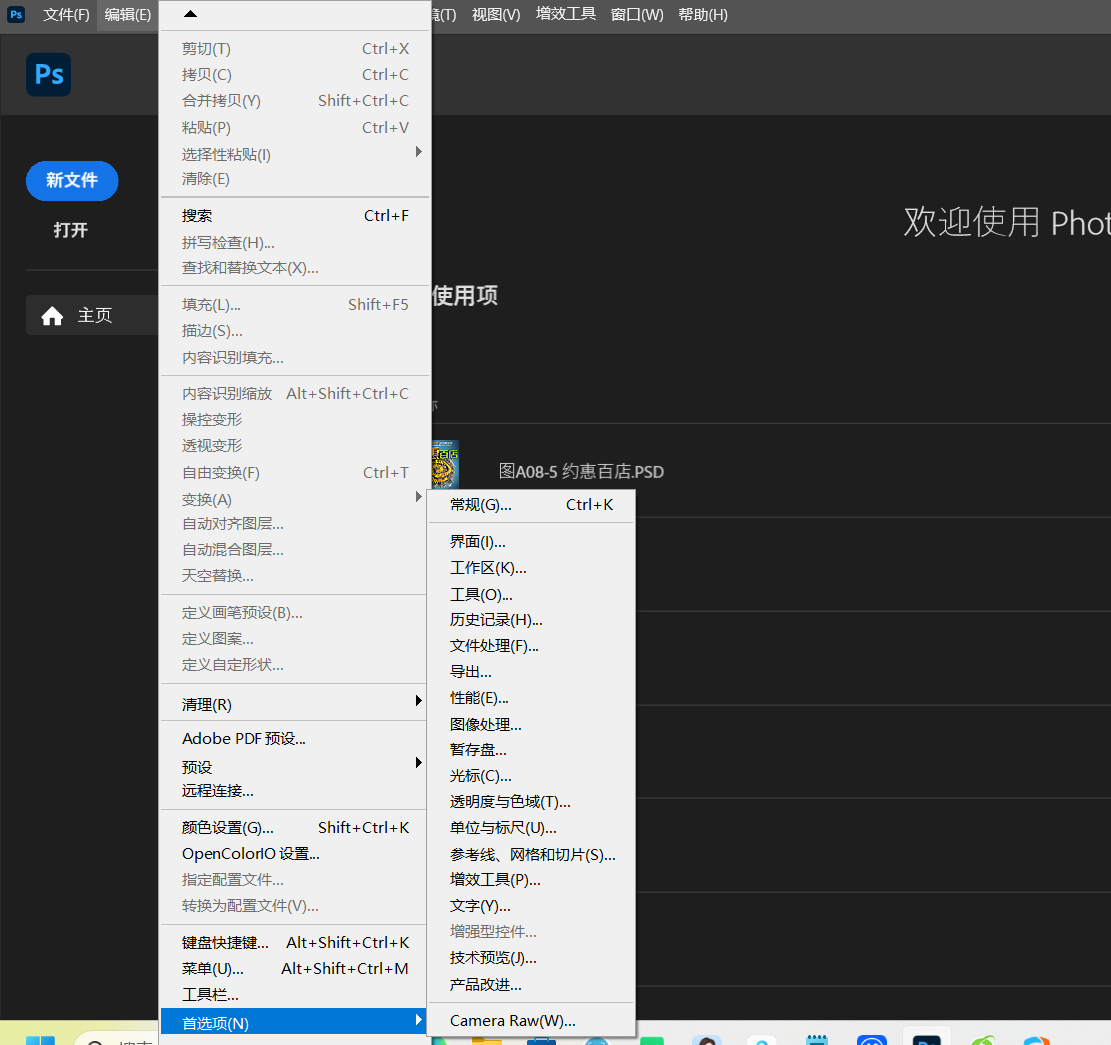The width and height of the screenshot is (1111, 1045).
Task: Open the 帮助(H) menu
Action: (x=703, y=15)
